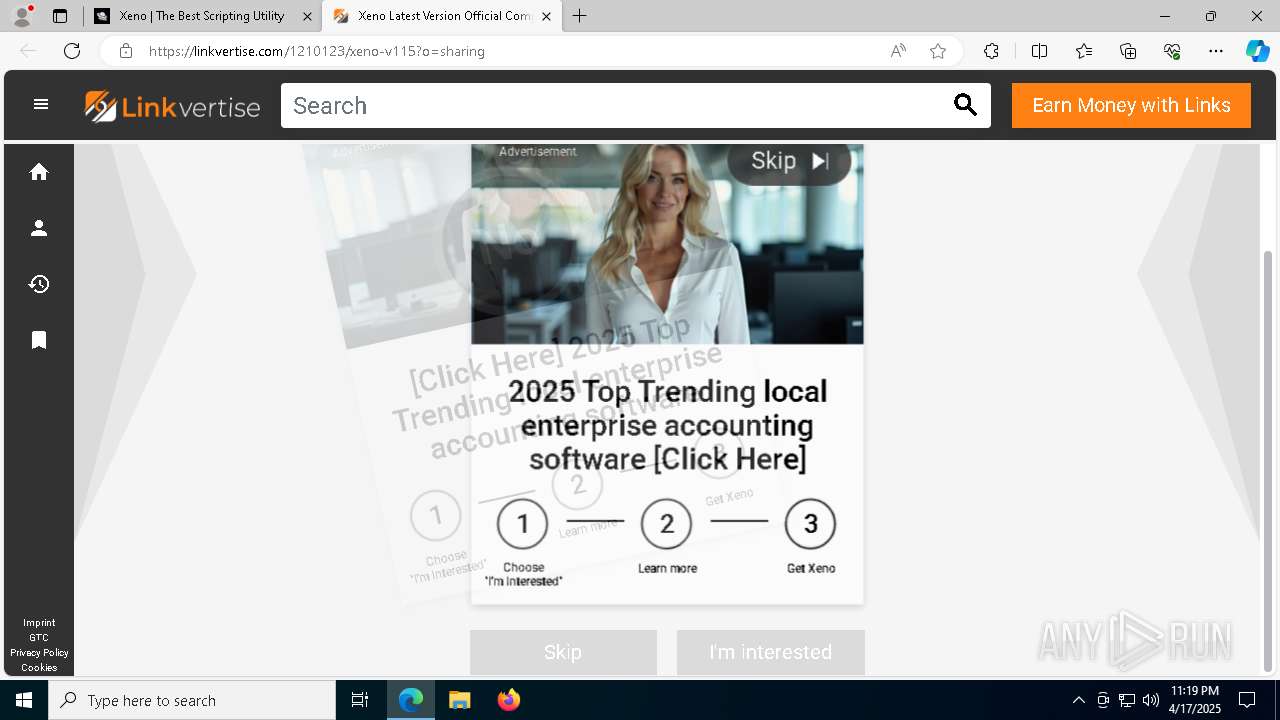The image size is (1280, 720).
Task: Launch Firefox from taskbar
Action: (x=509, y=700)
